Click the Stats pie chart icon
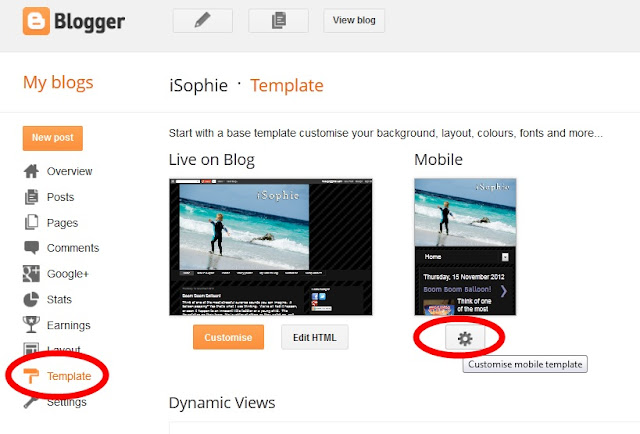 point(31,299)
